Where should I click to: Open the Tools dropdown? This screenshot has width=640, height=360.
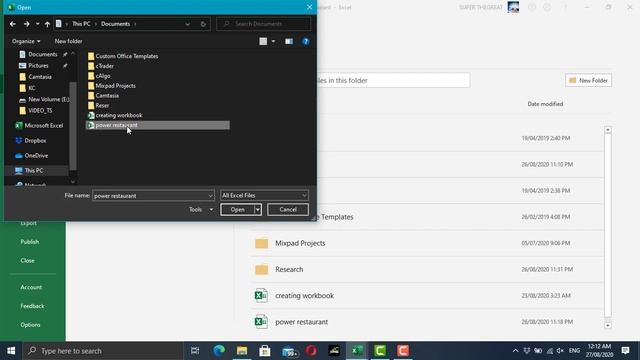[200, 209]
